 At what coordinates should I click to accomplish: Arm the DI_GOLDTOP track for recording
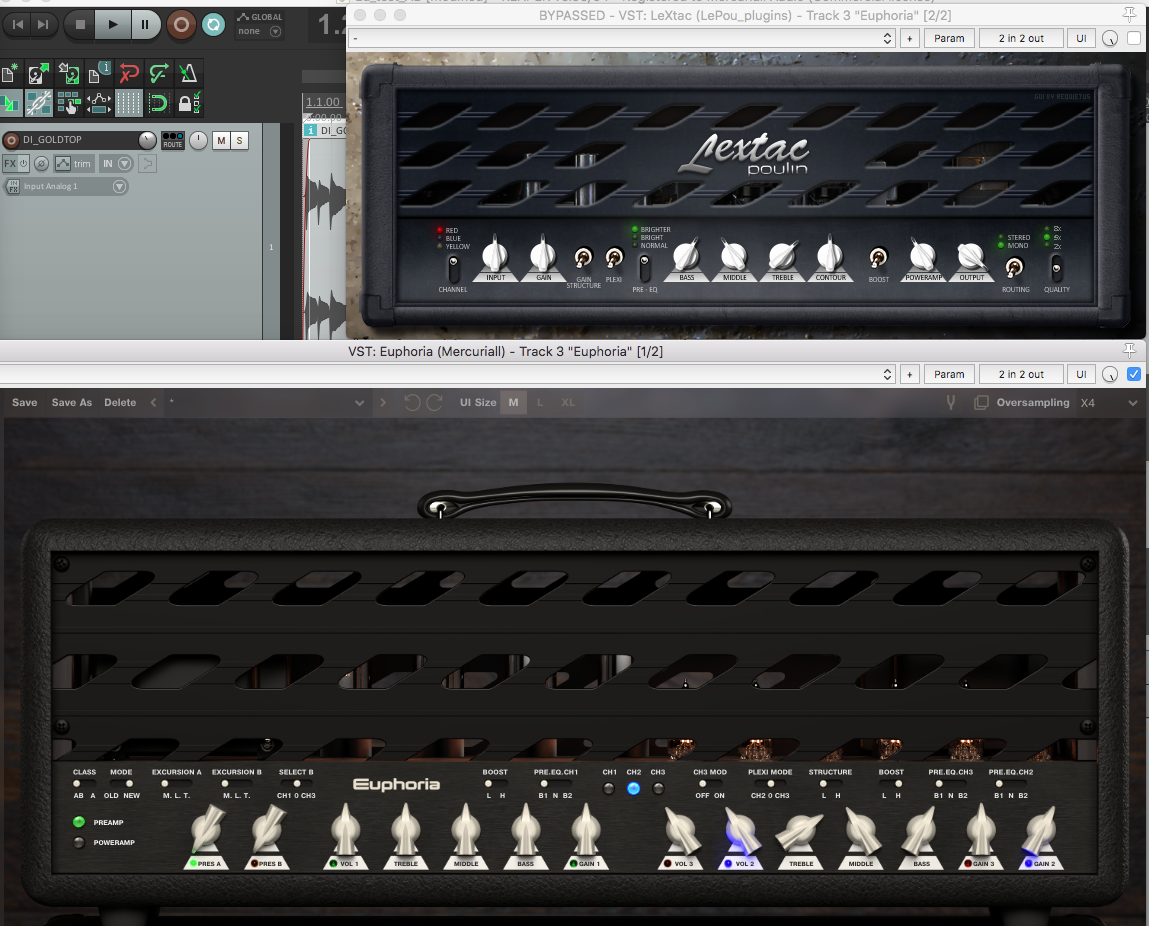click(11, 140)
